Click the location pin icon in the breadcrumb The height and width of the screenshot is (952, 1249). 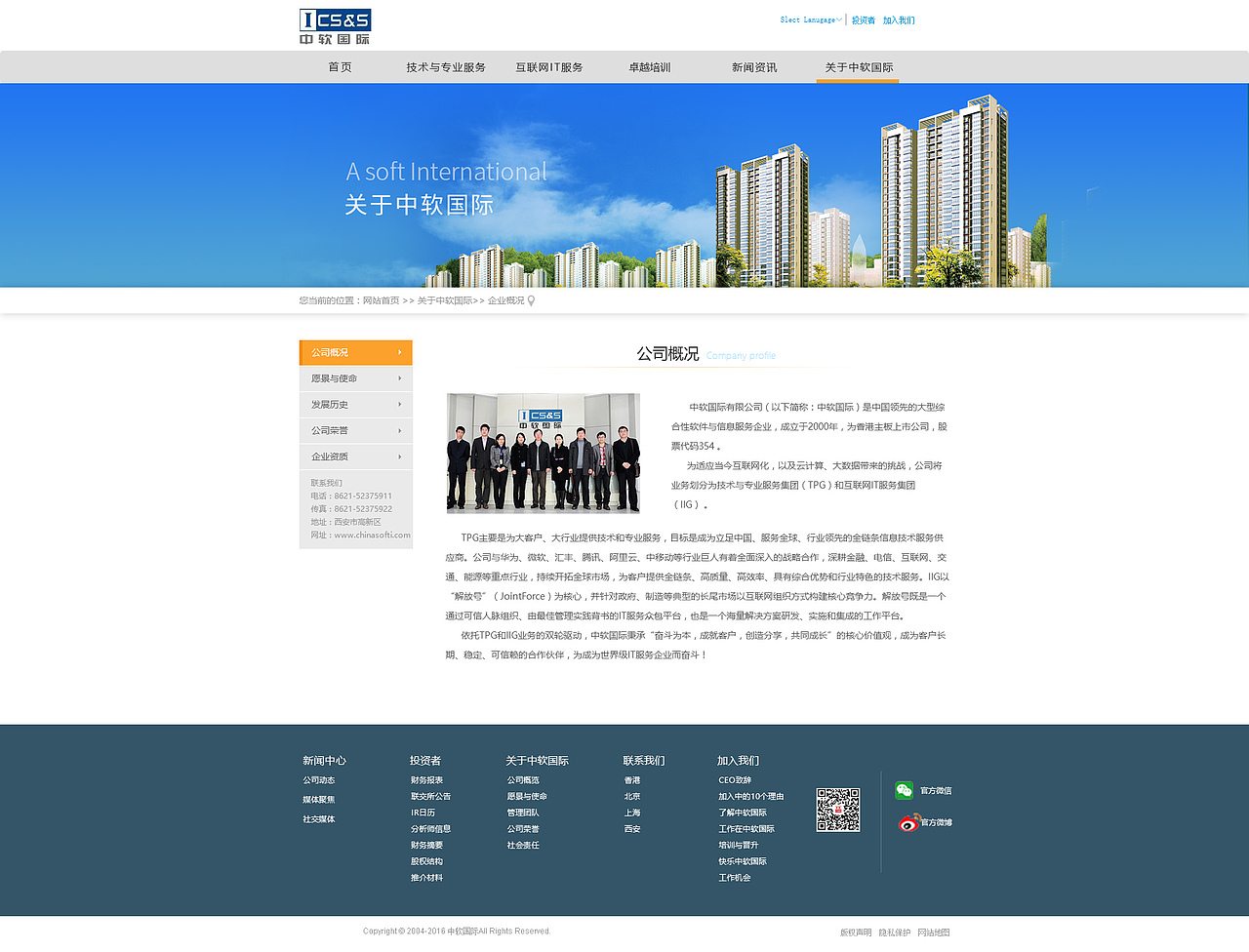[530, 300]
